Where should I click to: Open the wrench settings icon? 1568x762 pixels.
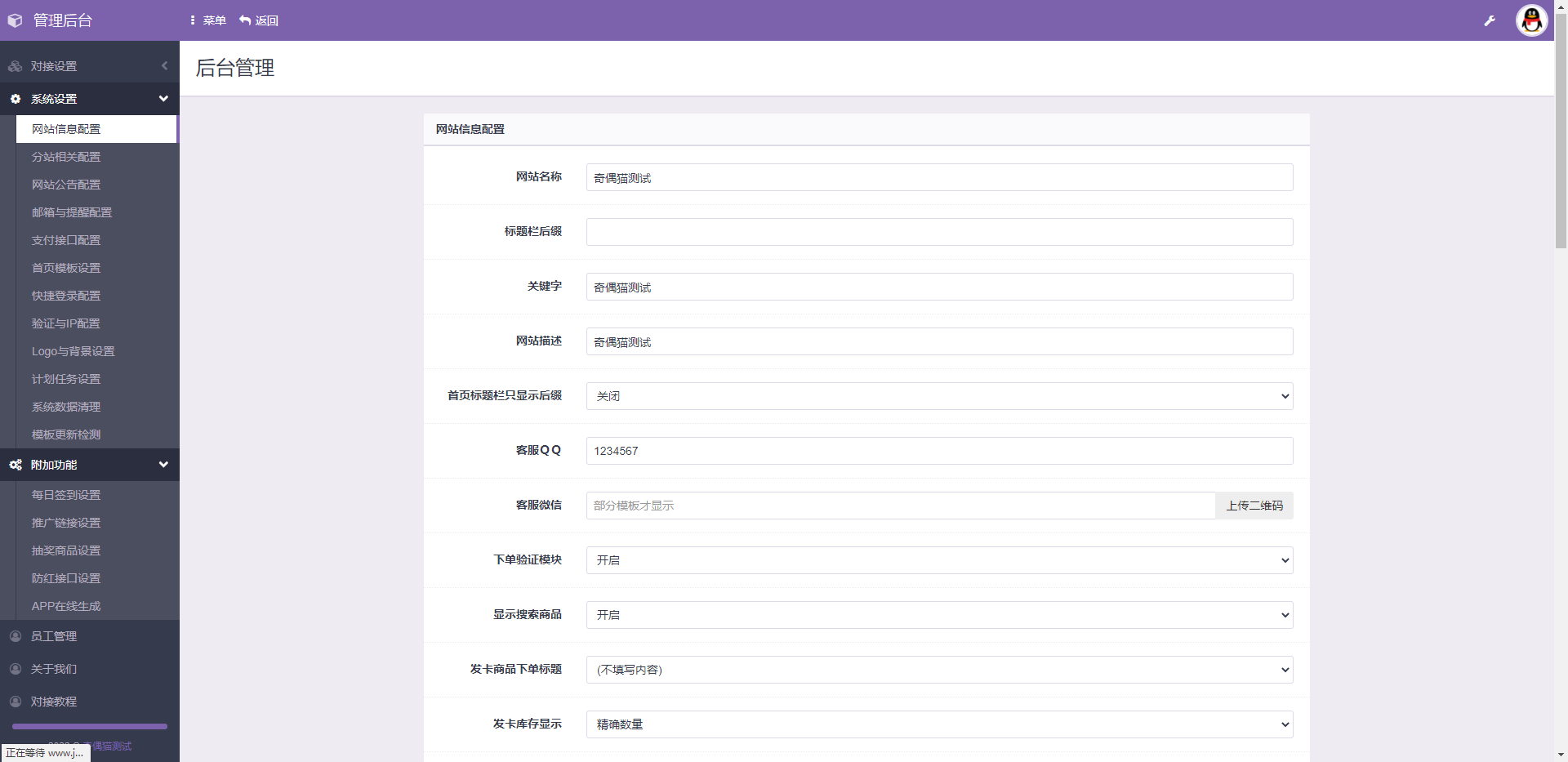coord(1490,20)
